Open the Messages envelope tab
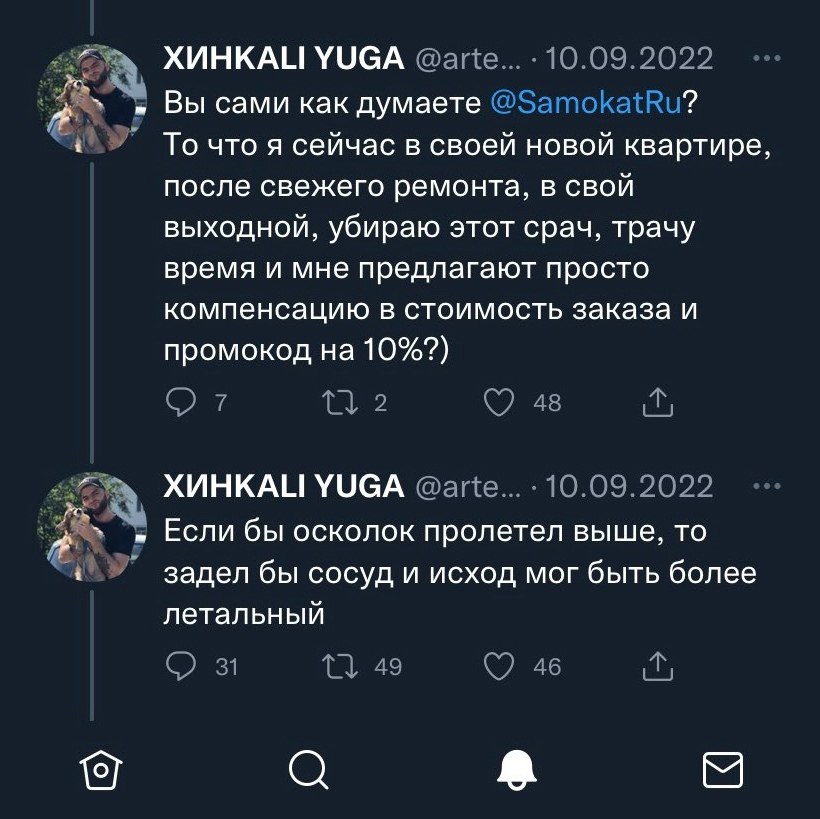 pos(723,769)
